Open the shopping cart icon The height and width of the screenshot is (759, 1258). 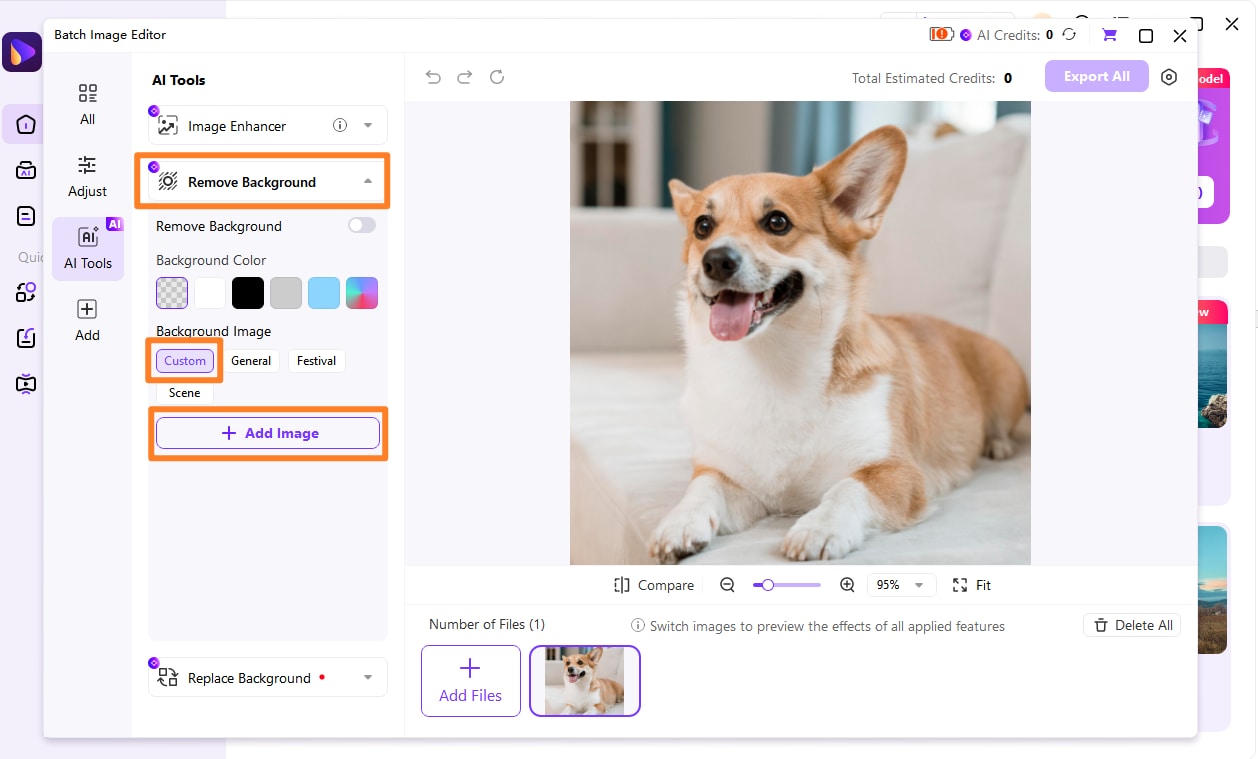[x=1109, y=35]
